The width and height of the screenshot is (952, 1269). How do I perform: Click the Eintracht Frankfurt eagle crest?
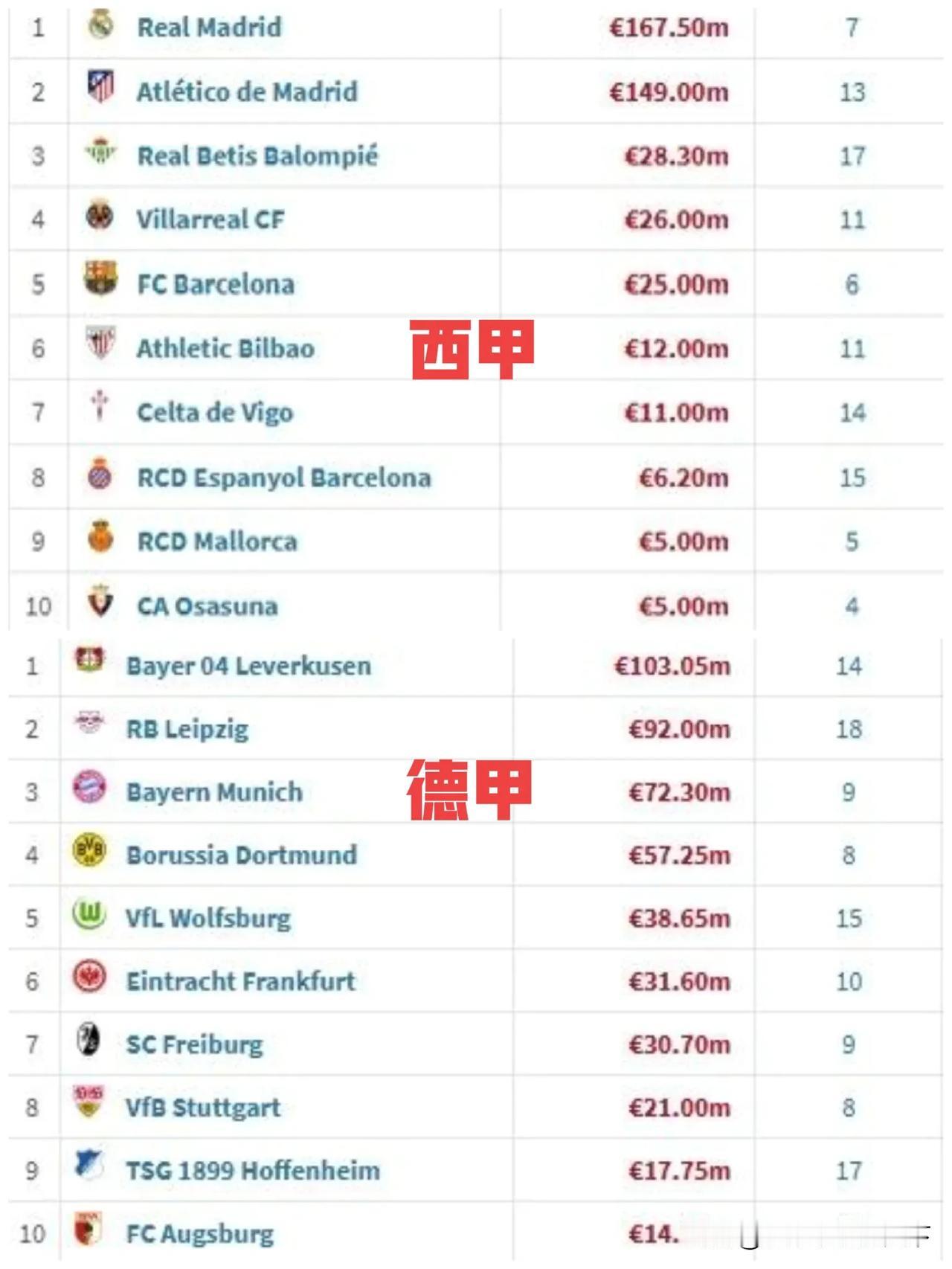click(89, 977)
